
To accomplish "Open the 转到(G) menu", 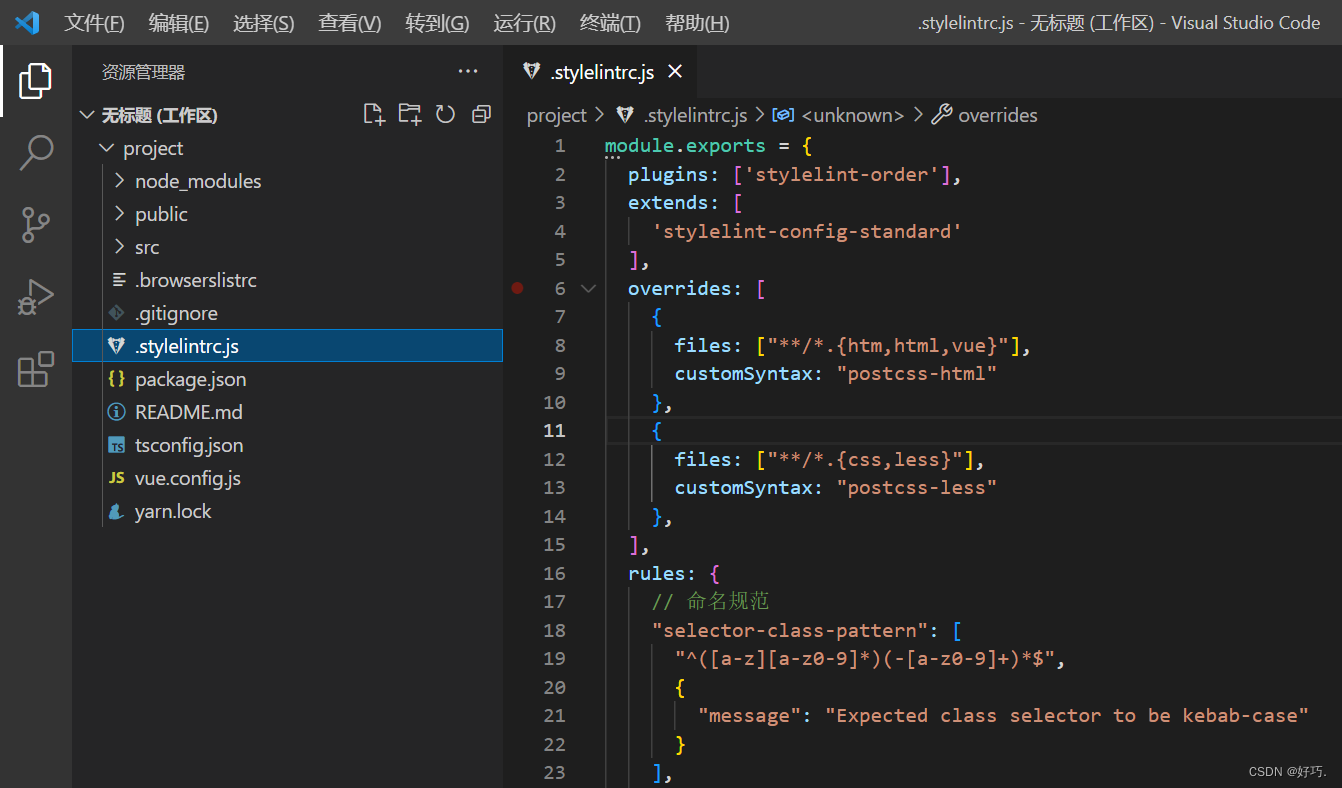I will click(437, 23).
